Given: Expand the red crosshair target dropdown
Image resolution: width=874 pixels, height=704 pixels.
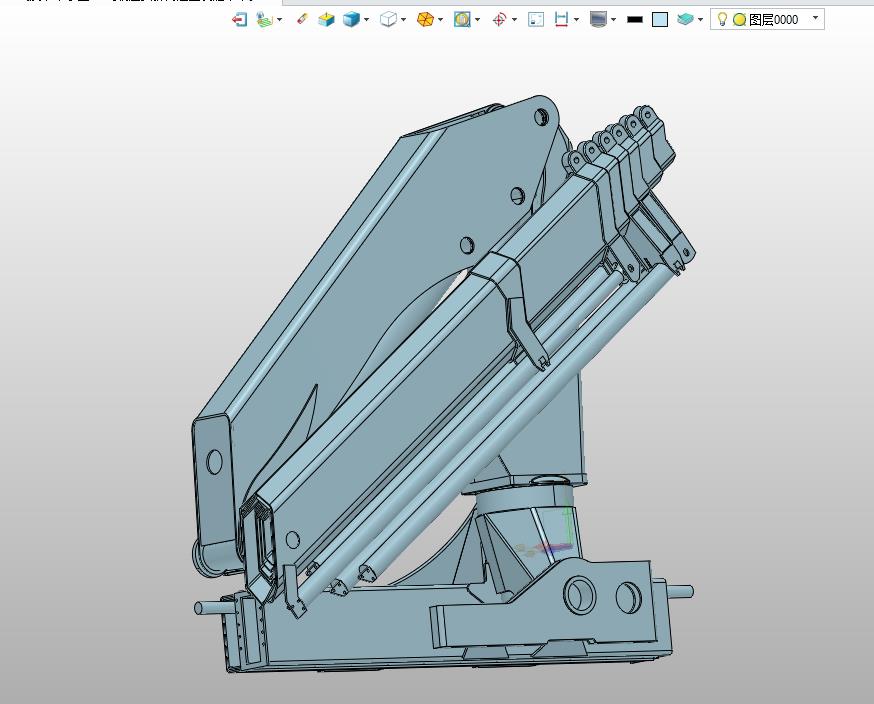Looking at the screenshot, I should pyautogui.click(x=514, y=20).
